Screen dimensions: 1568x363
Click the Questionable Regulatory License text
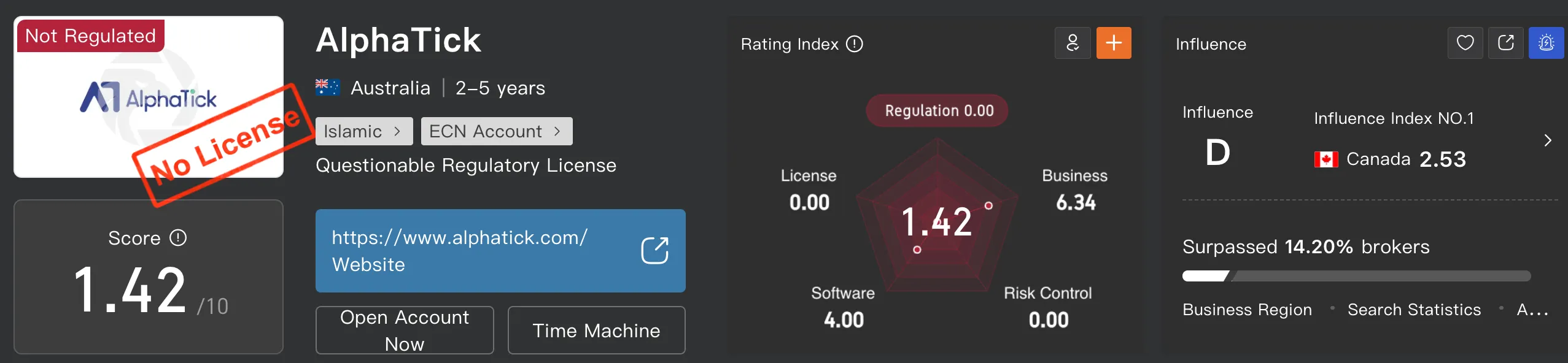pyautogui.click(x=466, y=166)
